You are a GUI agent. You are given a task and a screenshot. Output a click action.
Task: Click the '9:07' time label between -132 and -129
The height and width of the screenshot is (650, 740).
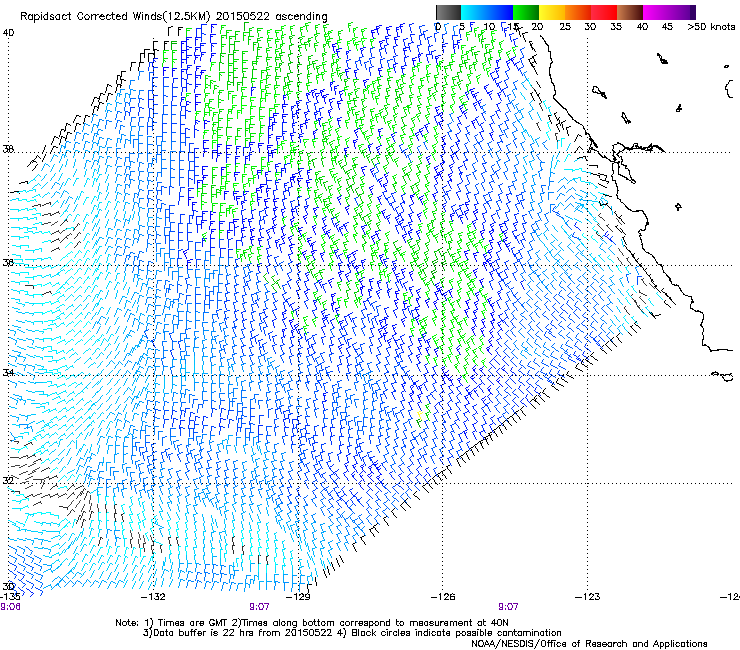(259, 607)
